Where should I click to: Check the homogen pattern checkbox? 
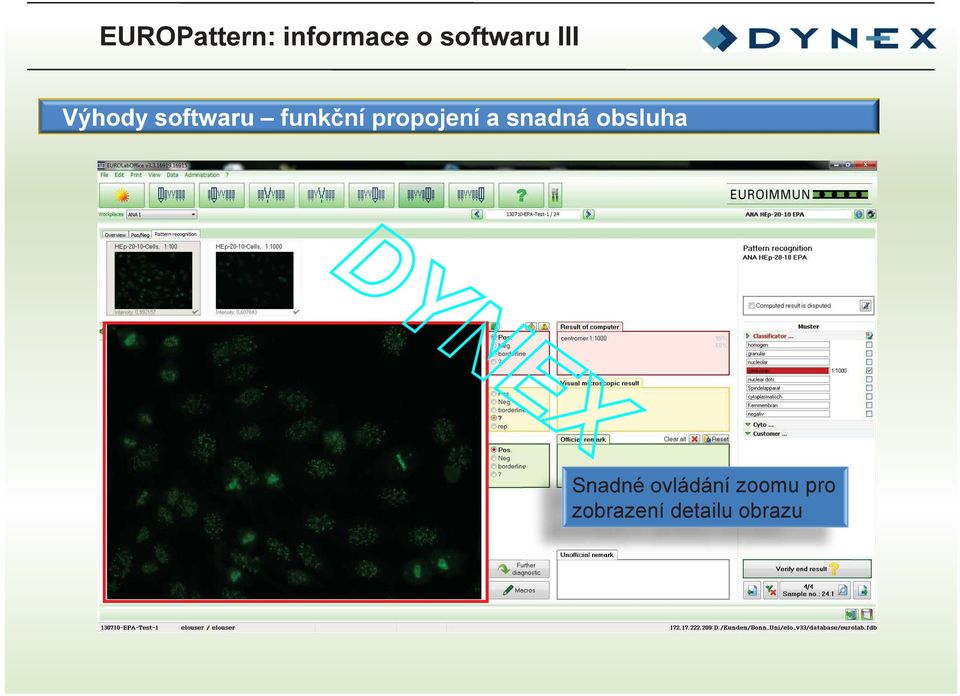(869, 345)
